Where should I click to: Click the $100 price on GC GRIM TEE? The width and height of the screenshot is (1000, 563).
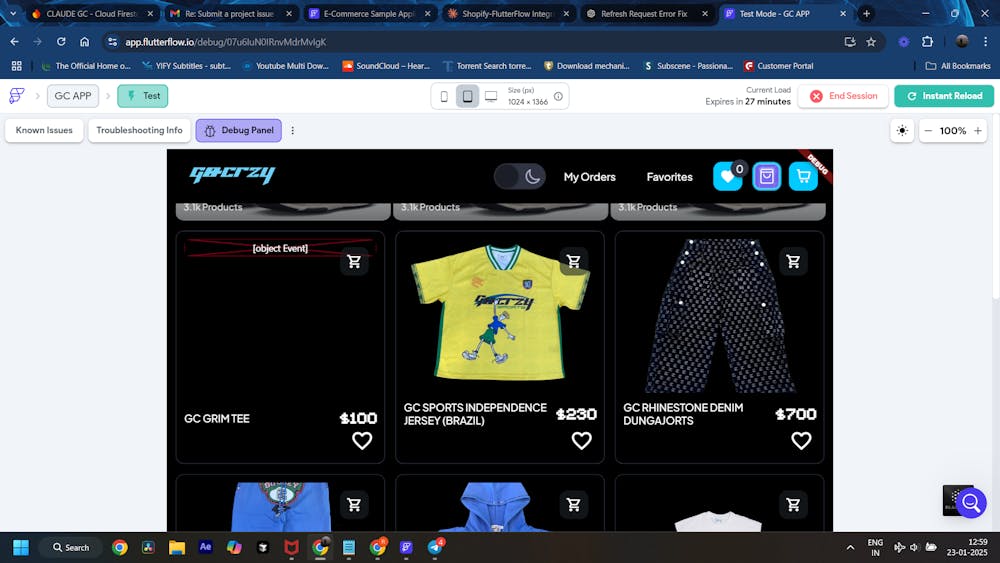point(358,418)
